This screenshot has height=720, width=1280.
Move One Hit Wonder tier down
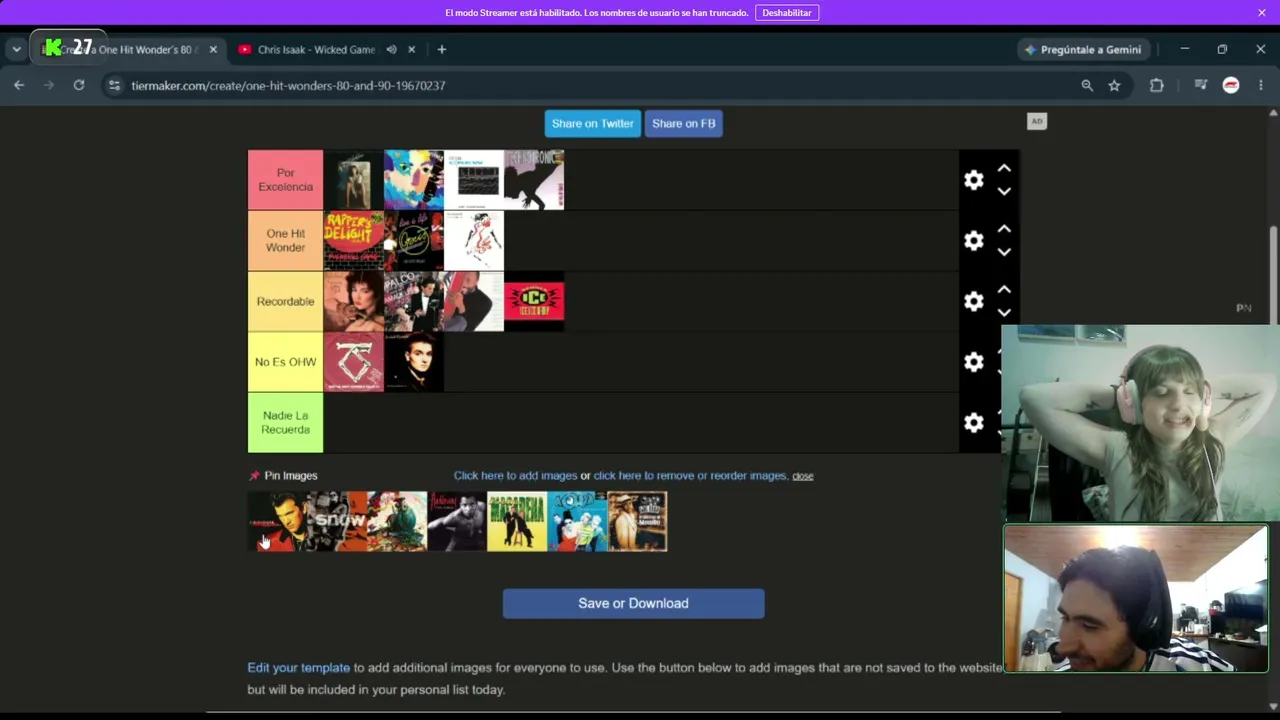click(x=1004, y=252)
